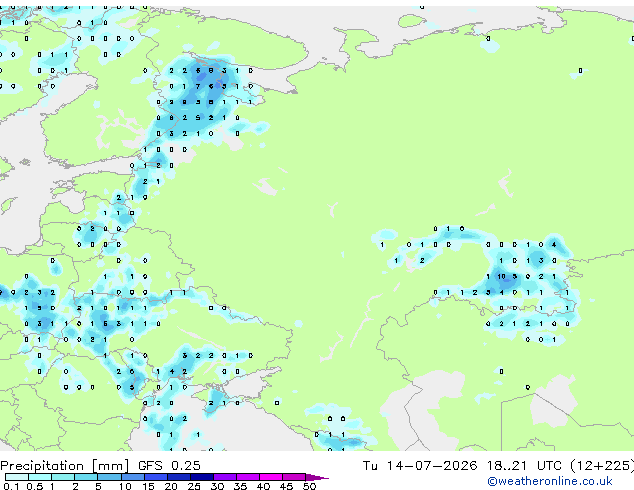Pick the 30–35 mm purple legend swatch
This screenshot has height=490, width=634.
tap(225, 477)
